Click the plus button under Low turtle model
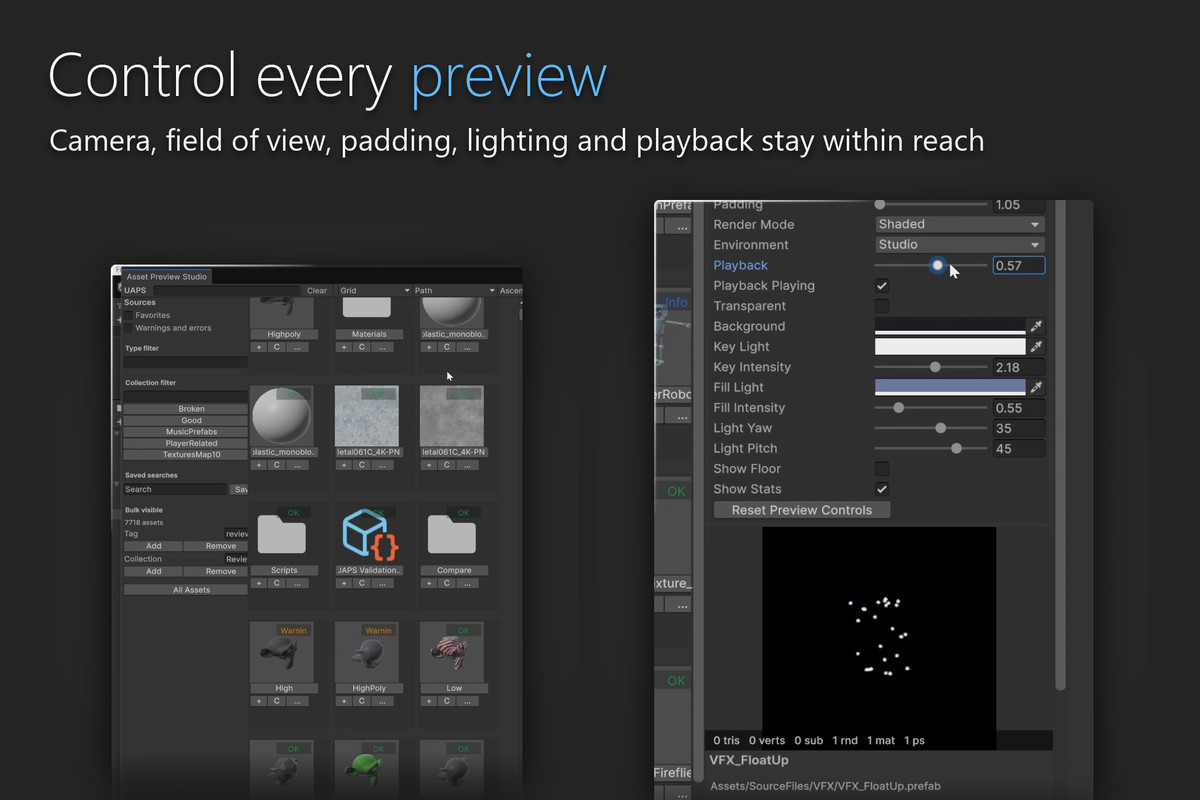 click(430, 701)
